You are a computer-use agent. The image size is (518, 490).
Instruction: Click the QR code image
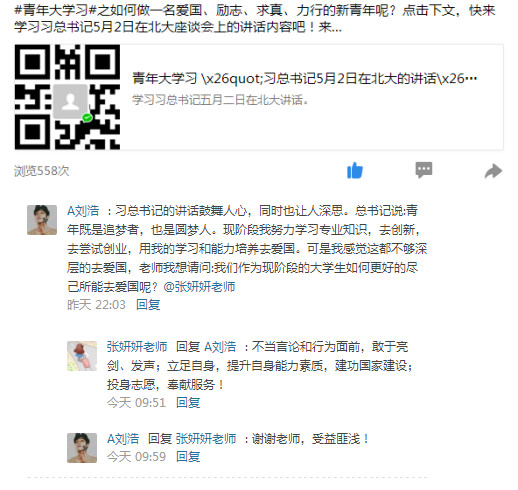pyautogui.click(x=67, y=97)
